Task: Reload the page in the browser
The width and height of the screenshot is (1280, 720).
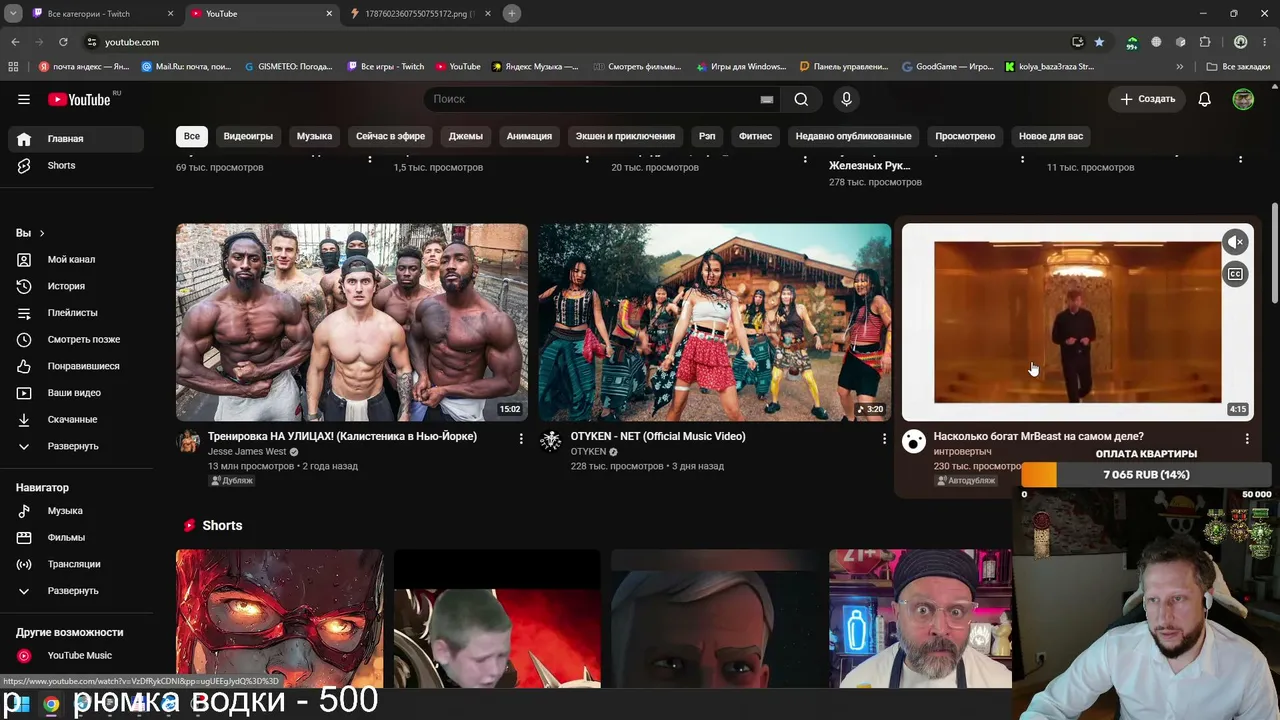Action: (63, 42)
